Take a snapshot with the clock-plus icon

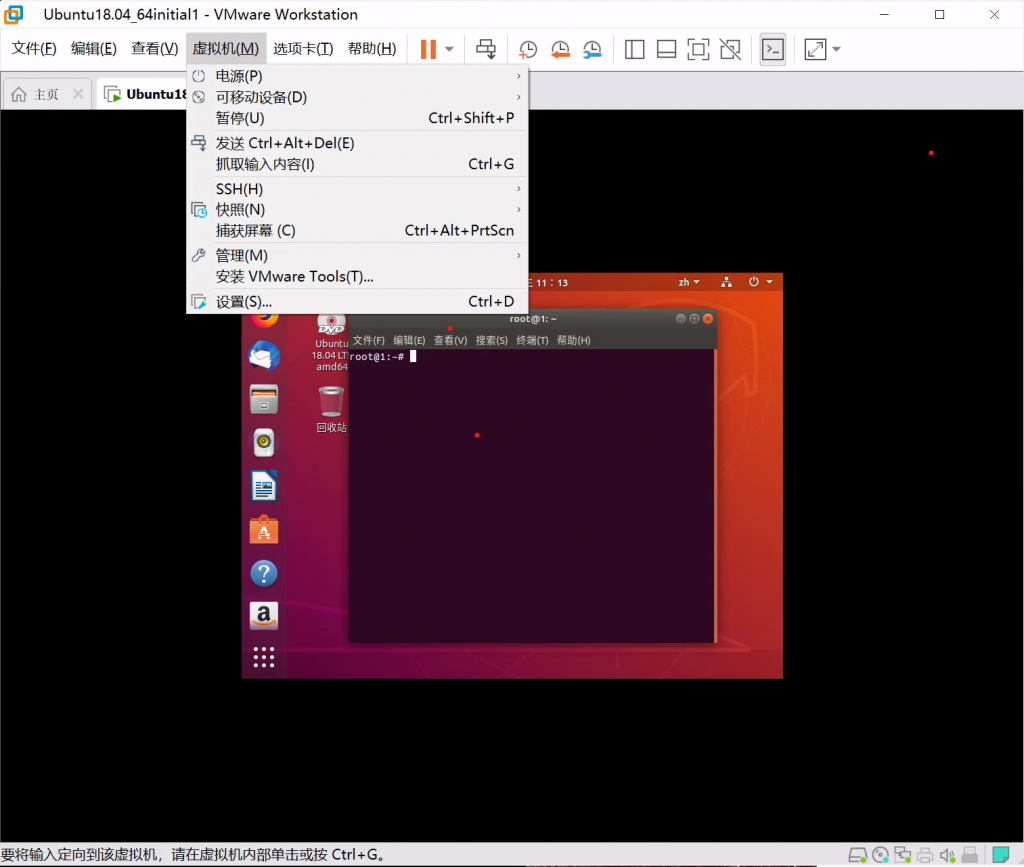(527, 49)
